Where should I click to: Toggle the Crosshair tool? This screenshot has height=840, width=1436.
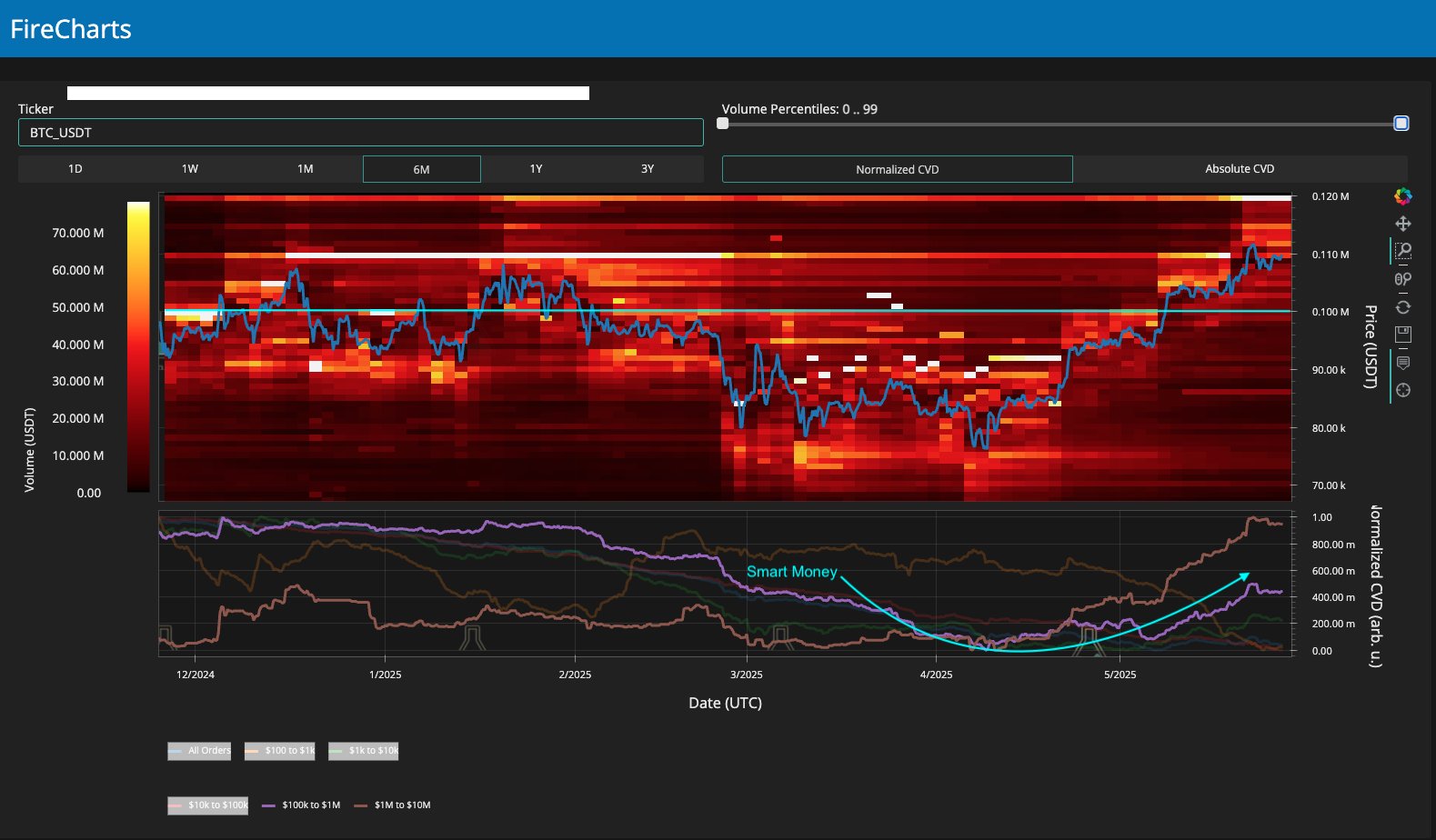(x=1403, y=390)
